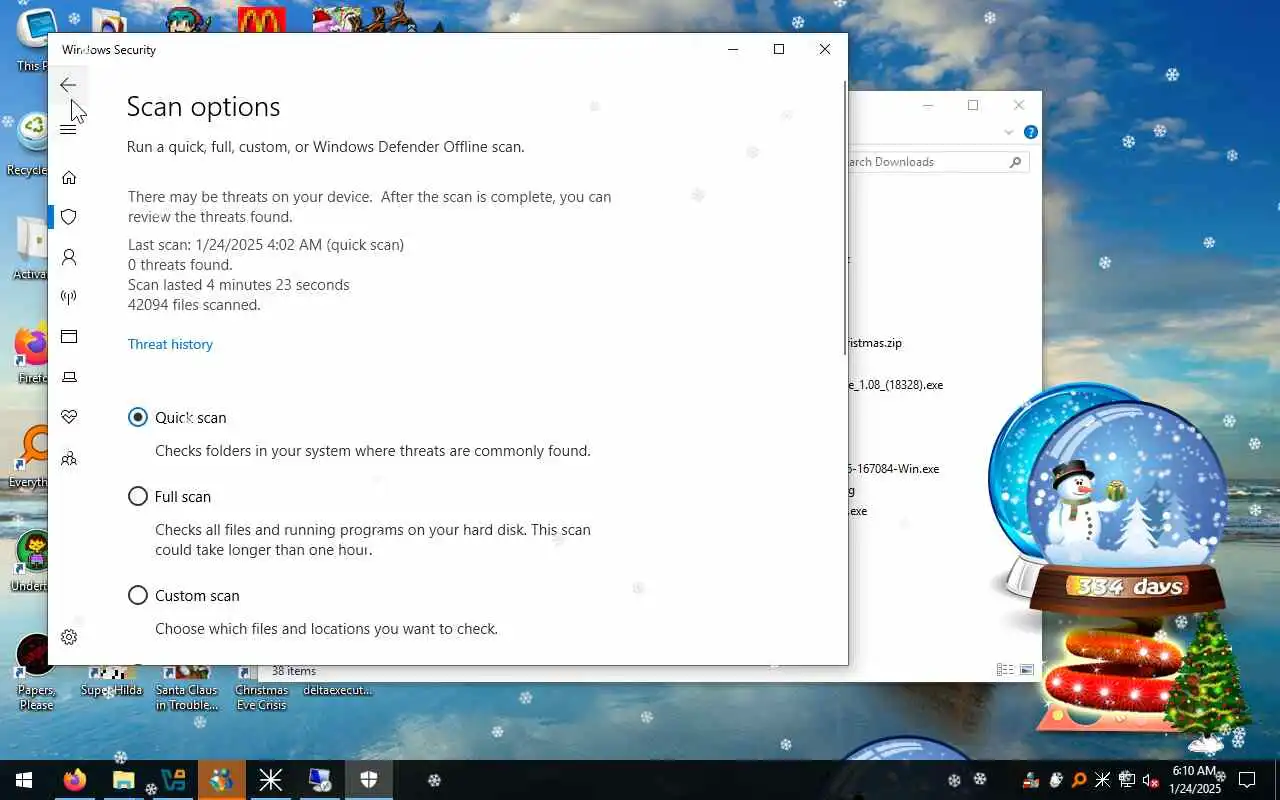Open the Windows Start menu

(23, 780)
